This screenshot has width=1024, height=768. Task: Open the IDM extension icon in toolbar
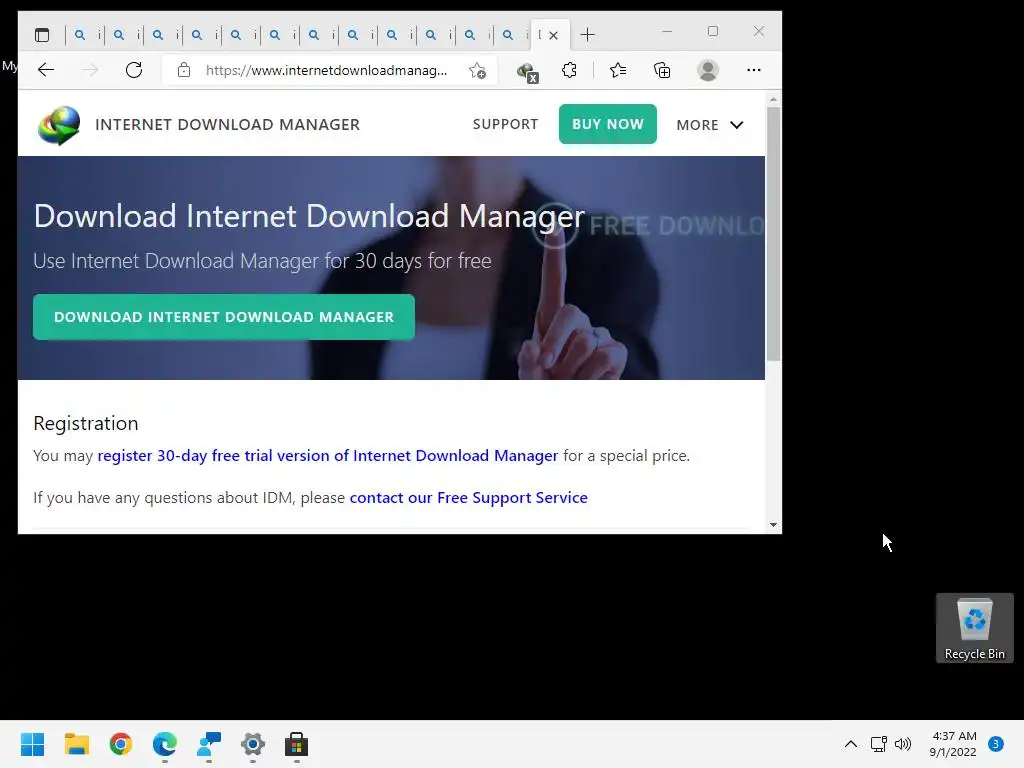click(x=527, y=71)
